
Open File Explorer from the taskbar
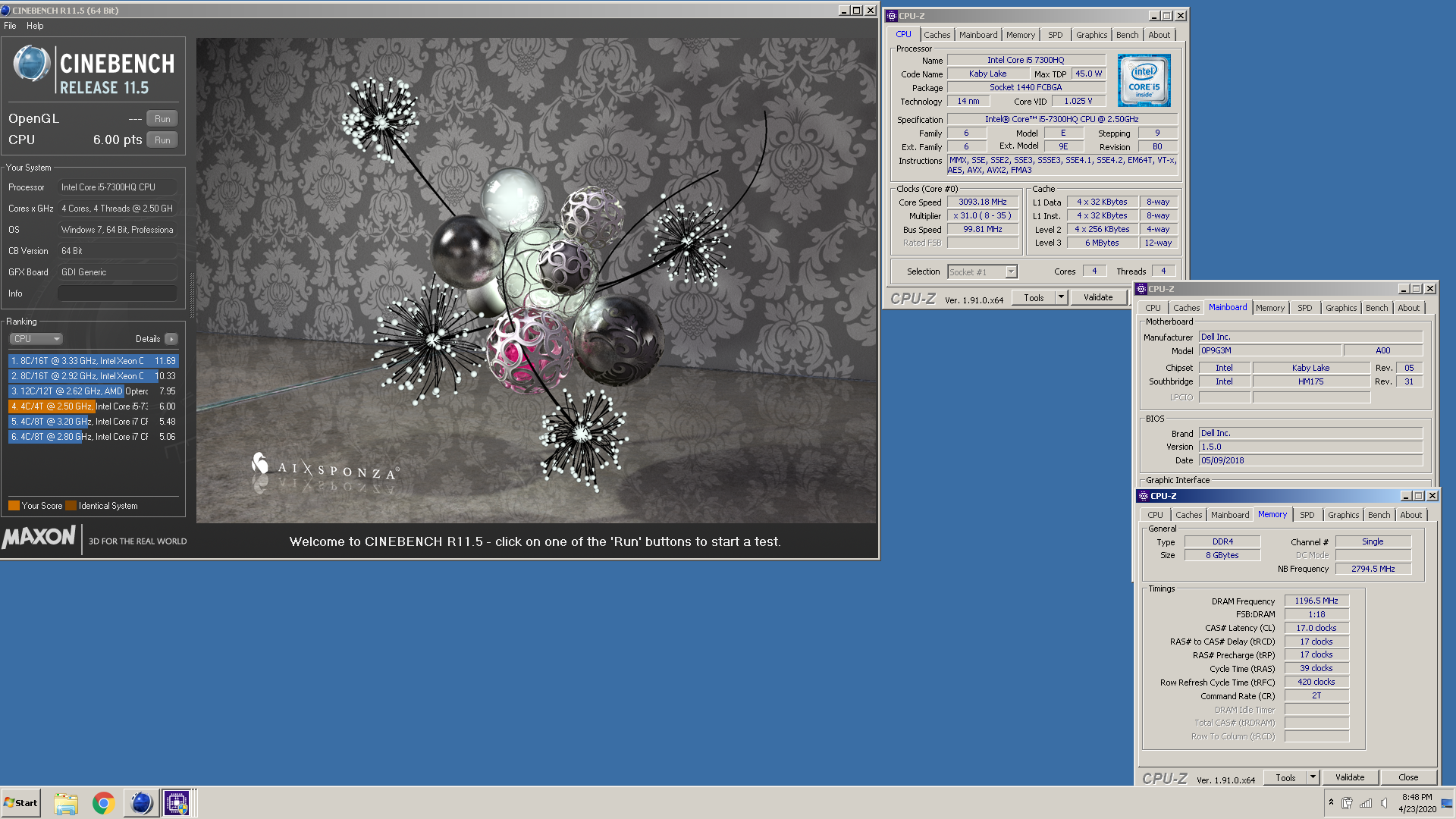(66, 803)
